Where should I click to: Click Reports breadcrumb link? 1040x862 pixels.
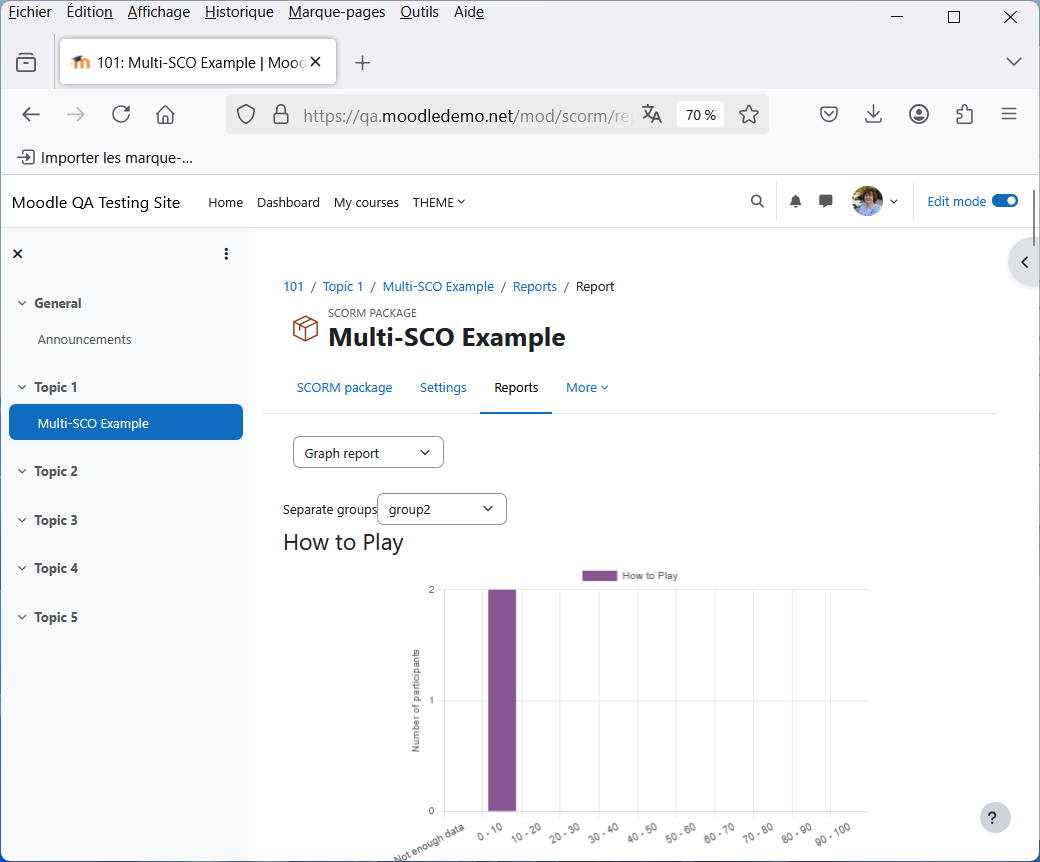click(x=535, y=286)
